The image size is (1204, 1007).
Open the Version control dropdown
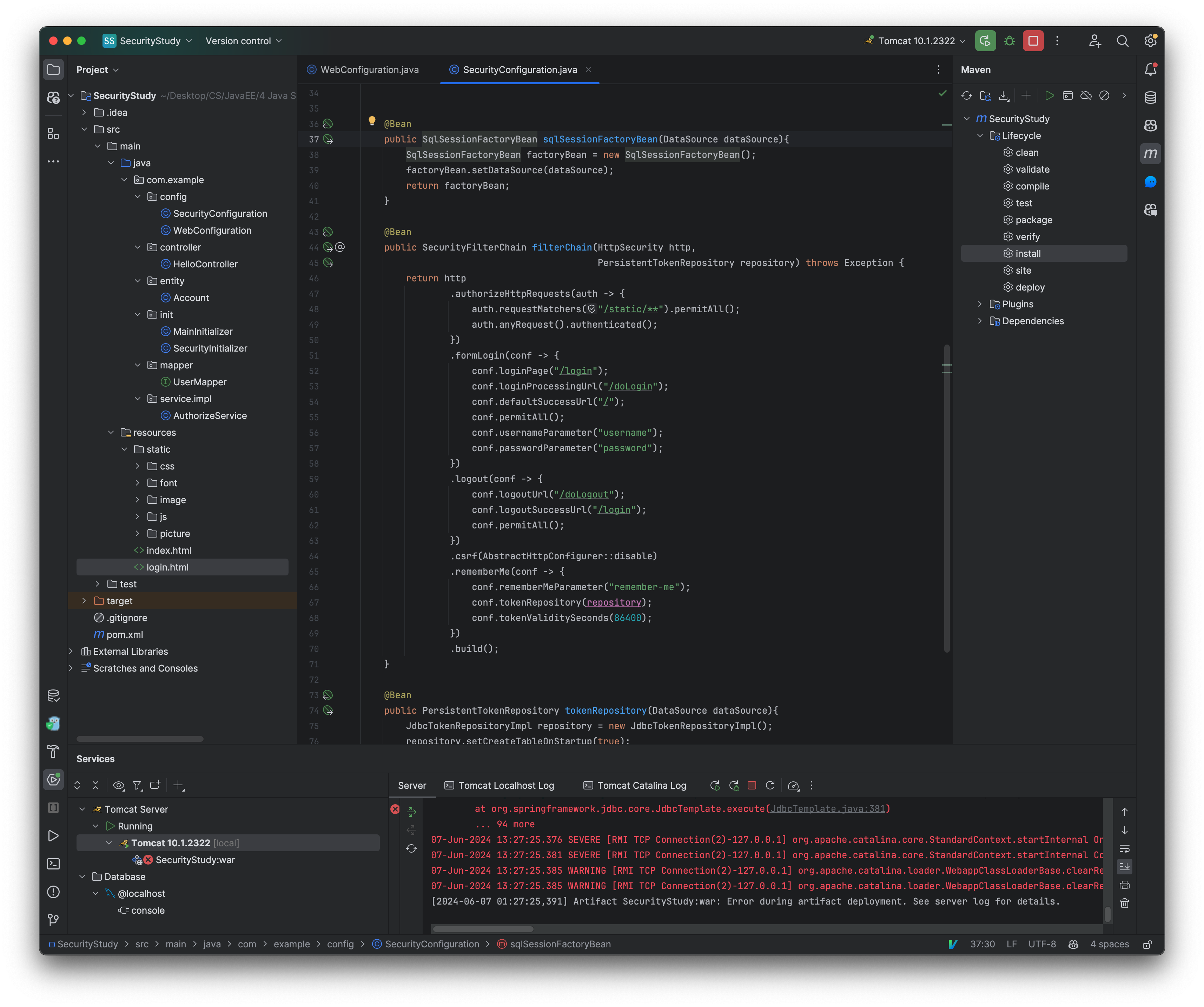[x=244, y=41]
